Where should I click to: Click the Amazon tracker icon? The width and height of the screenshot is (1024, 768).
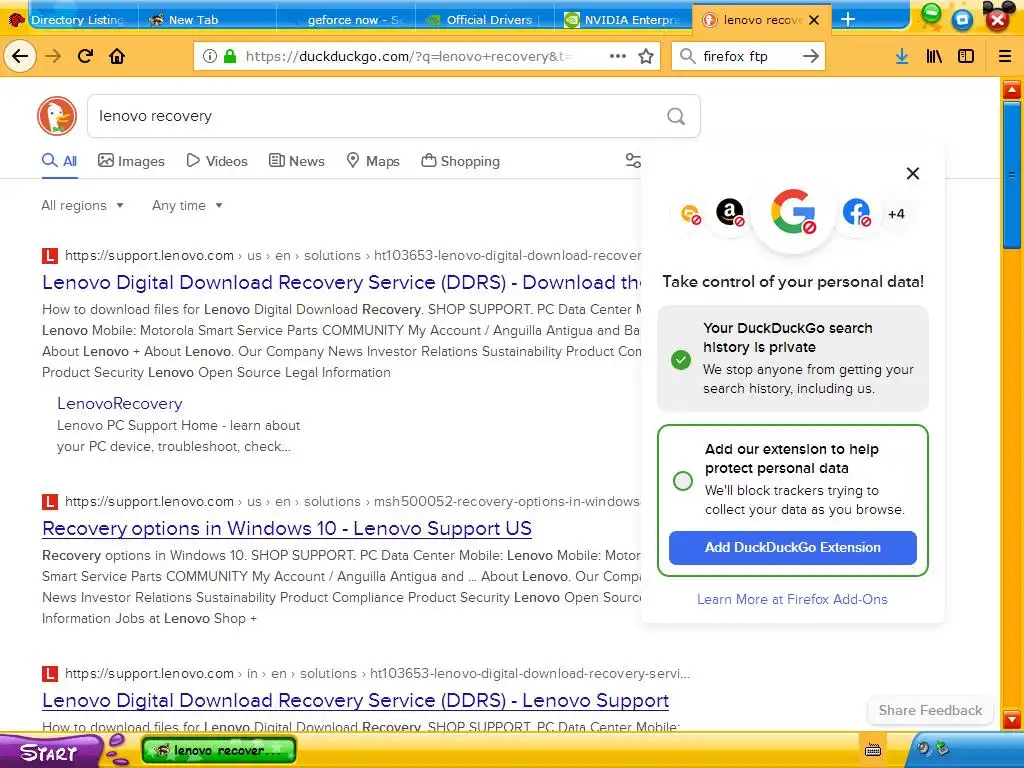pyautogui.click(x=730, y=212)
